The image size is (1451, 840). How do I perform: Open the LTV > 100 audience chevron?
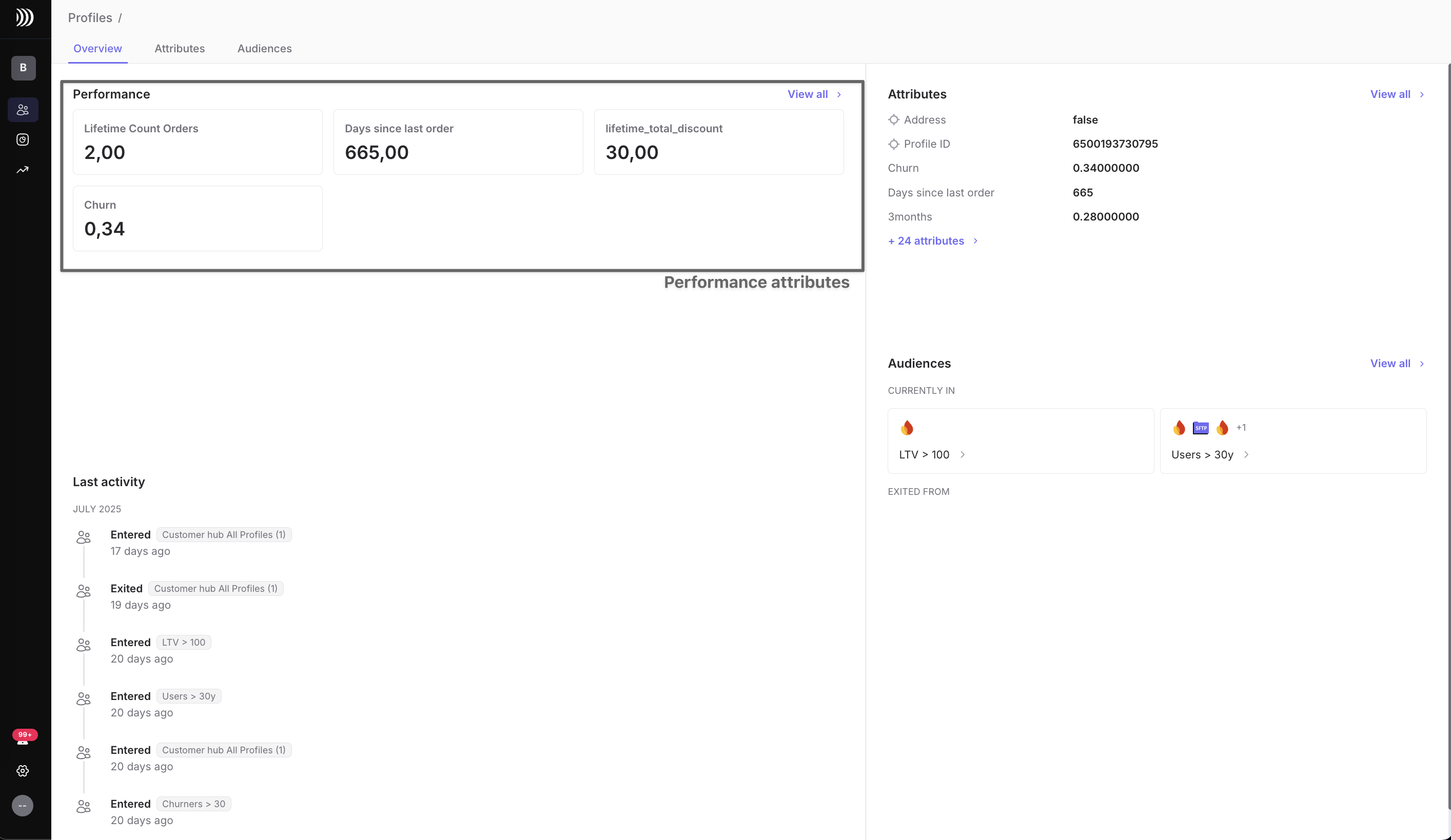962,454
